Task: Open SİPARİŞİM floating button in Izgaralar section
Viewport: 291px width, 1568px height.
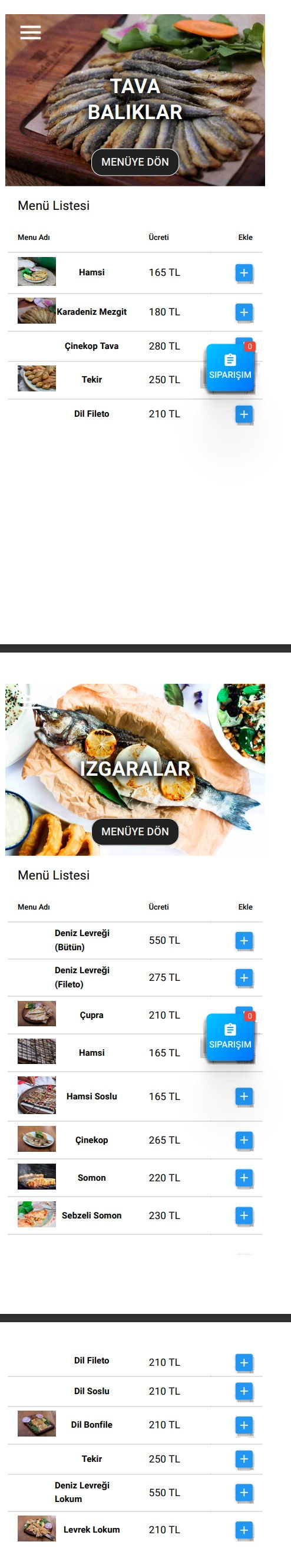Action: point(230,1037)
